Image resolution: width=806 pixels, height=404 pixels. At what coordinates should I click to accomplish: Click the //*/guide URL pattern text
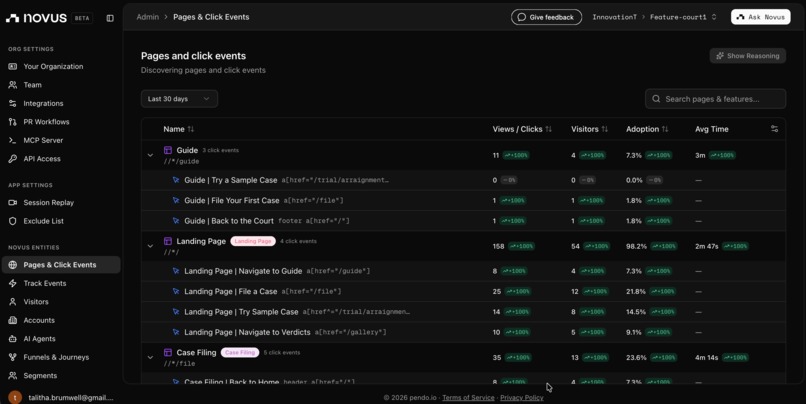pyautogui.click(x=181, y=161)
